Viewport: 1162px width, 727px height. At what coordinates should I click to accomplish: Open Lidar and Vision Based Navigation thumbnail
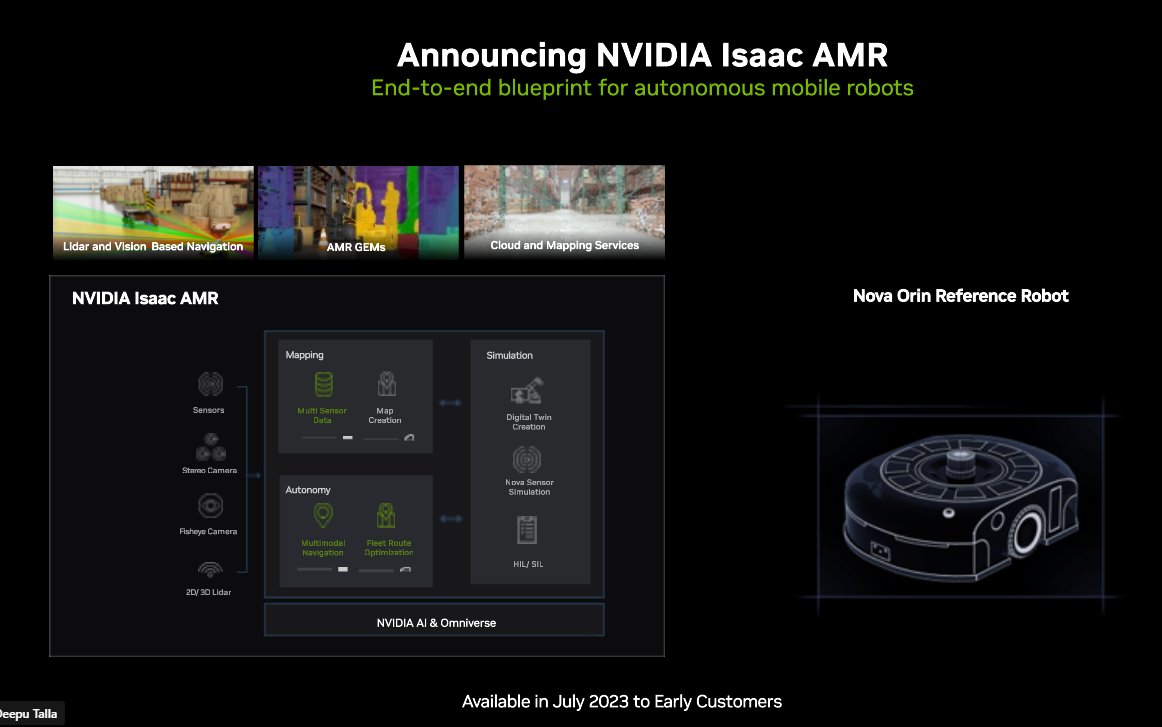pos(153,212)
